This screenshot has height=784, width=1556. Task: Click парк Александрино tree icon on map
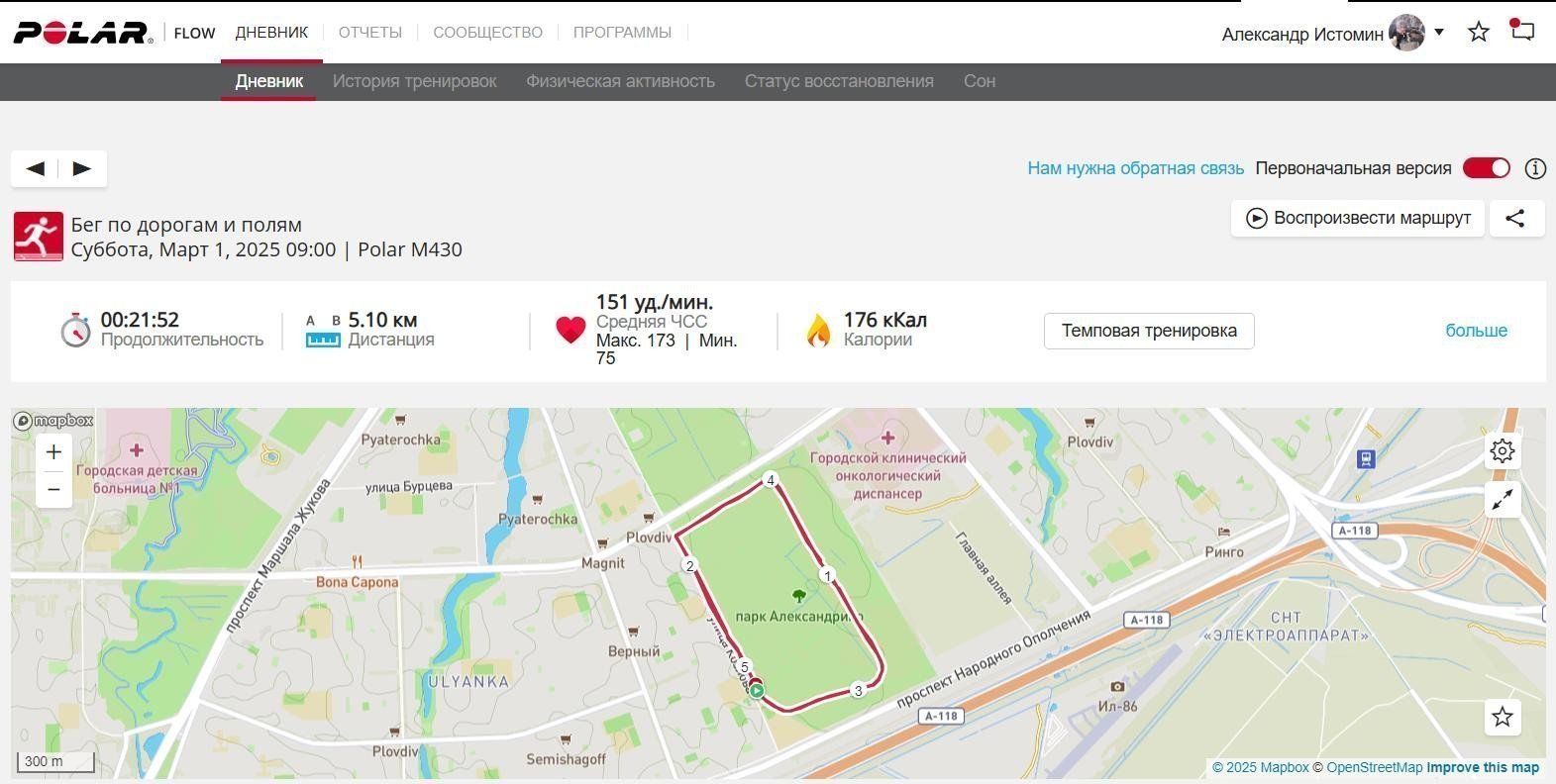coord(798,595)
